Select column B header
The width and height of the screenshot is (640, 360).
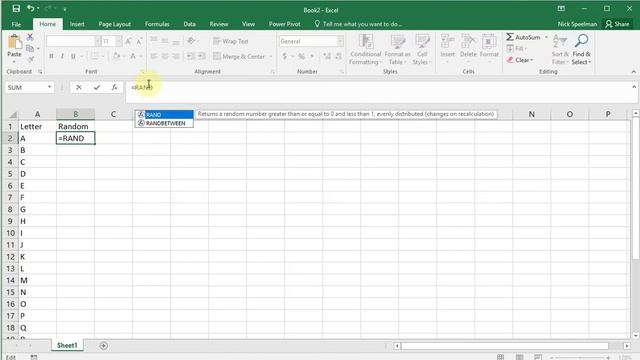click(x=76, y=114)
